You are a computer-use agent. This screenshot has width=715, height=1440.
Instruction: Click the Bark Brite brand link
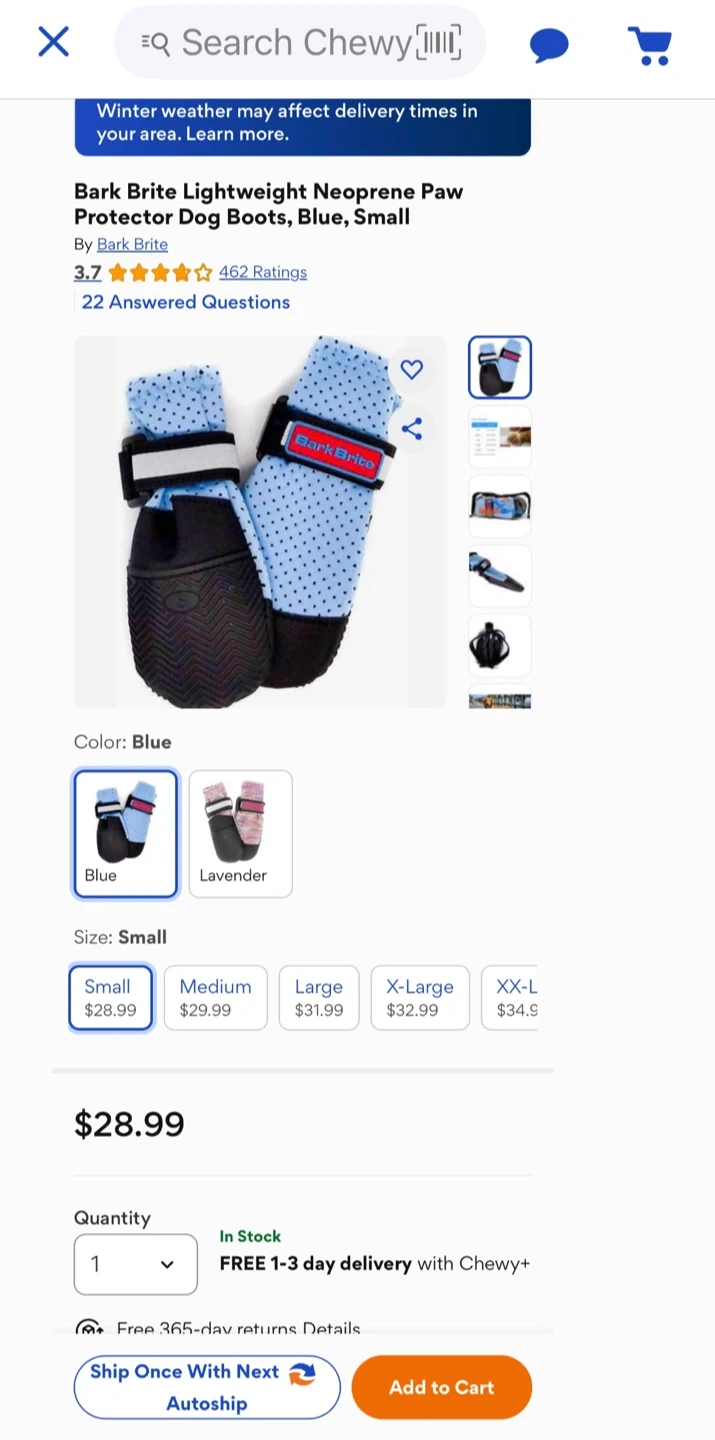pos(132,244)
